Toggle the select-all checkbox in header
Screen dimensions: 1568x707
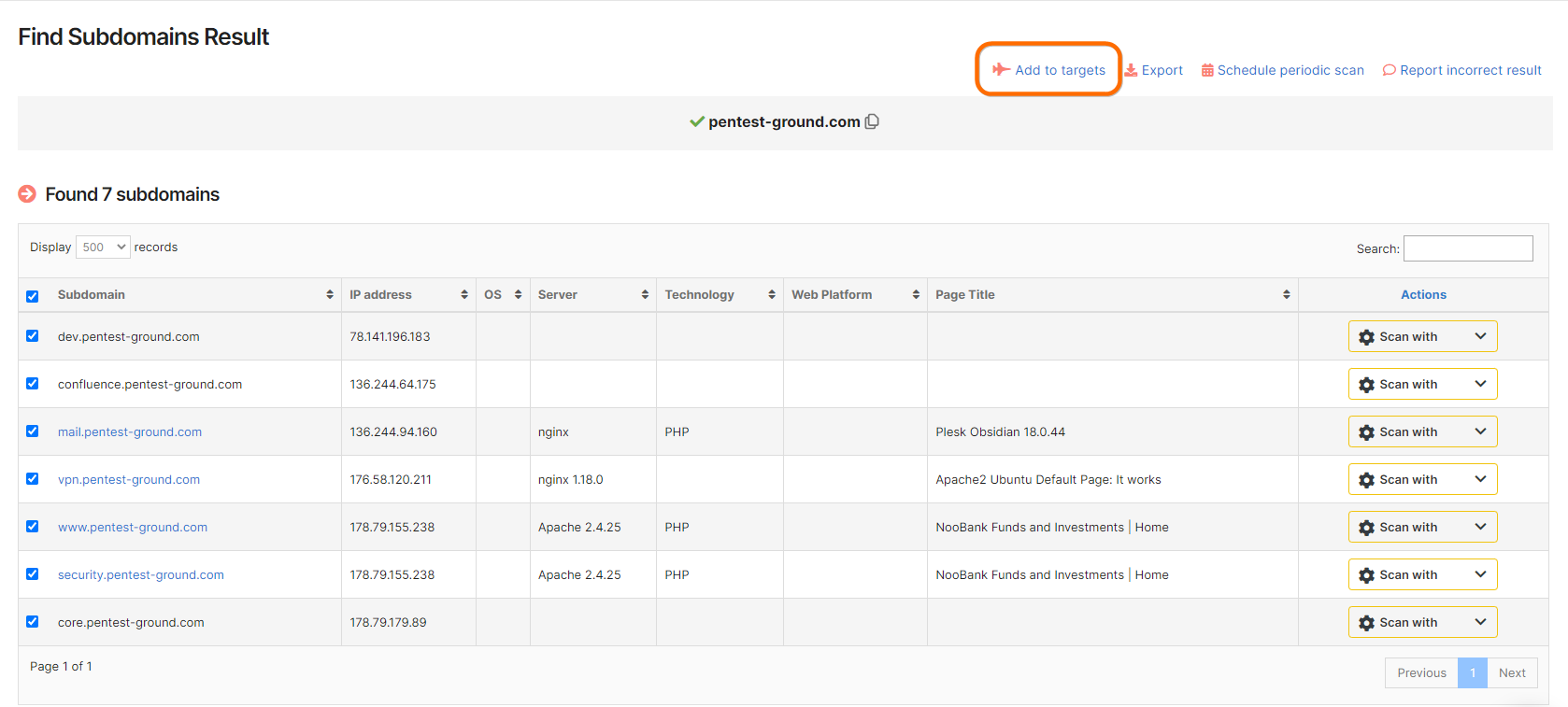point(33,296)
